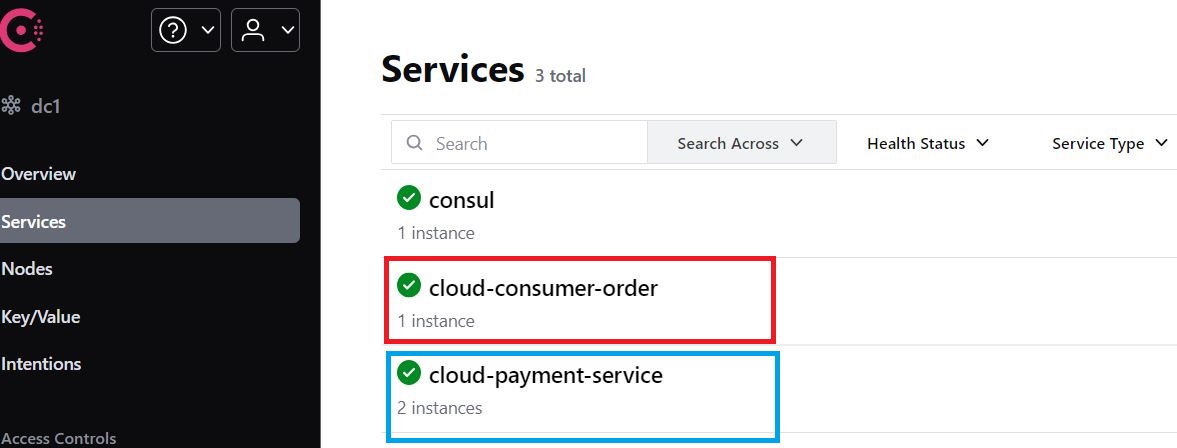This screenshot has height=448, width=1177.
Task: Open the user account menu icon
Action: (x=254, y=31)
